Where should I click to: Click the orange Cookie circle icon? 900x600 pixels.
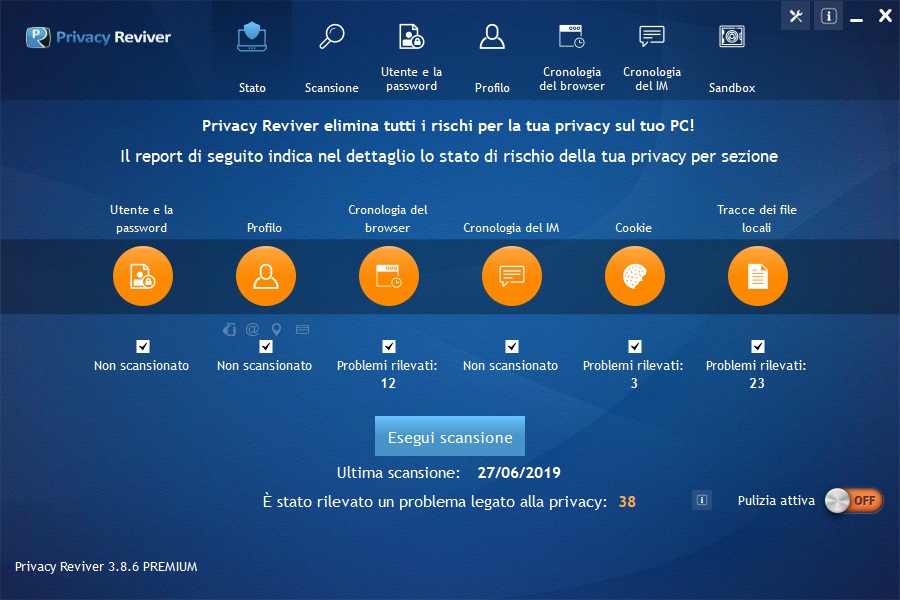(x=635, y=276)
